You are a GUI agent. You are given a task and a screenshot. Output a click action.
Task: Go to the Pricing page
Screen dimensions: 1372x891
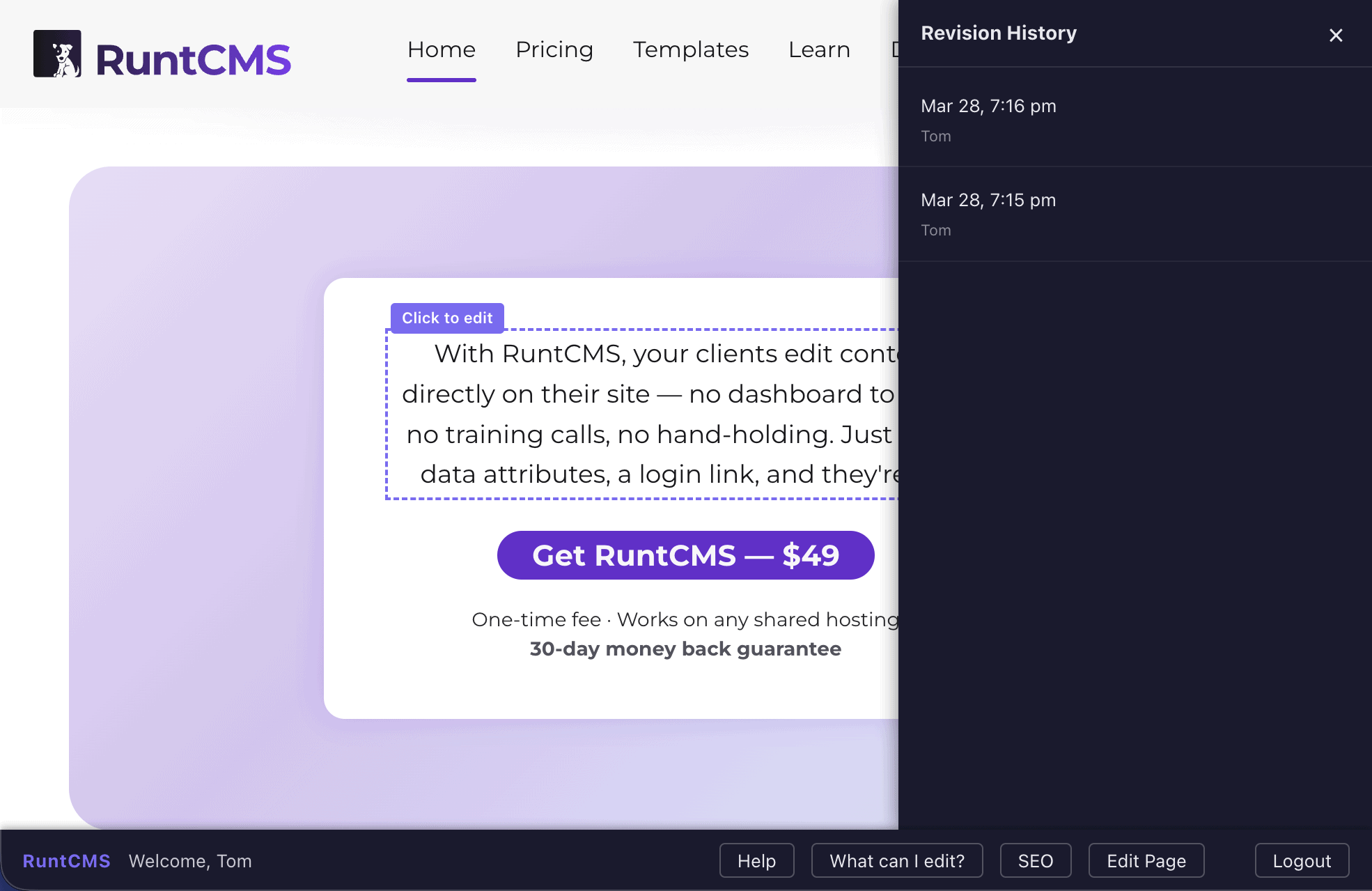coord(554,49)
